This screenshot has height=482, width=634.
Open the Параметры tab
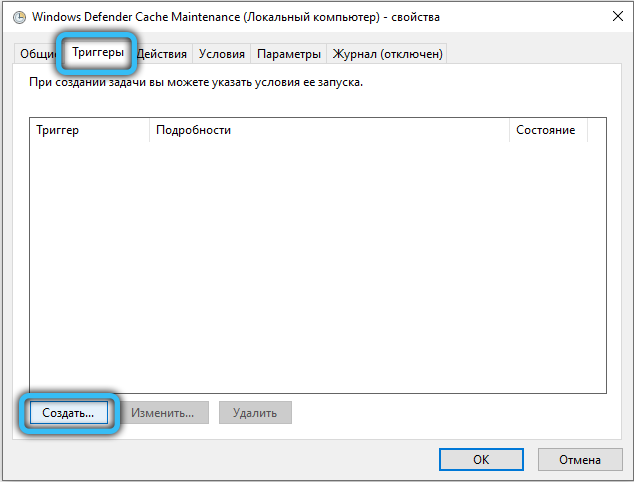pyautogui.click(x=289, y=54)
